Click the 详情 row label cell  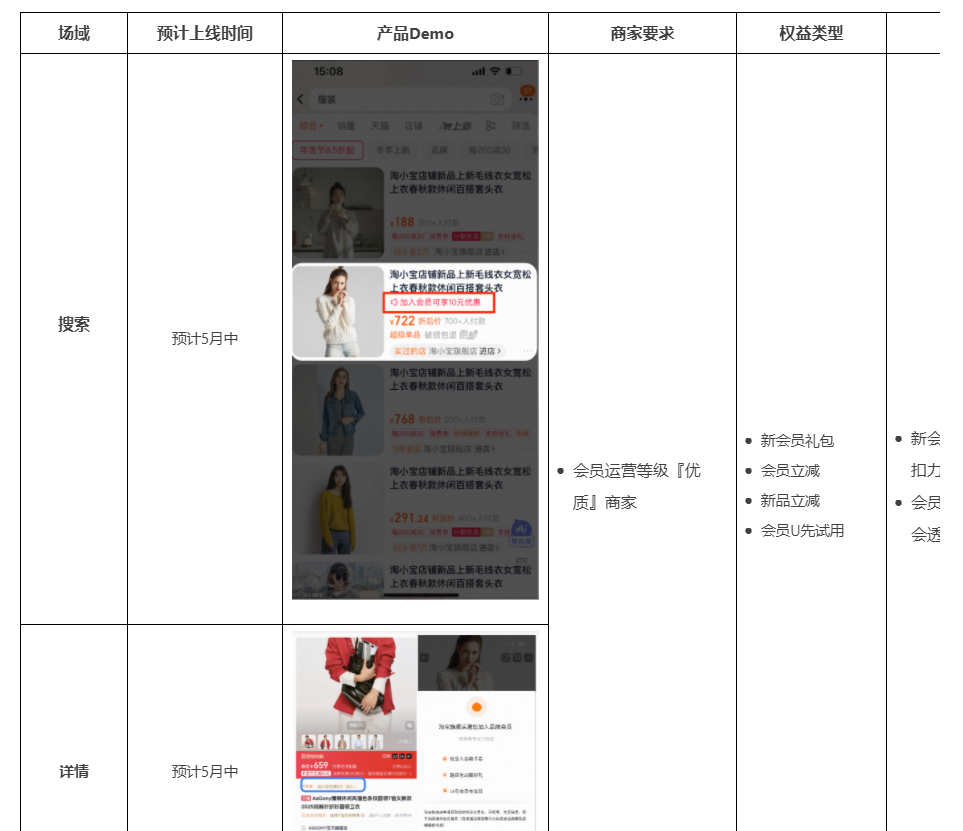[x=74, y=771]
